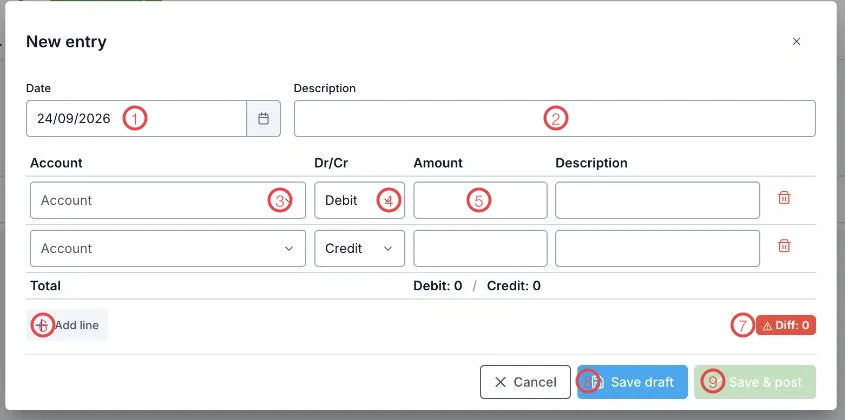Click the Account column header

[x=56, y=163]
